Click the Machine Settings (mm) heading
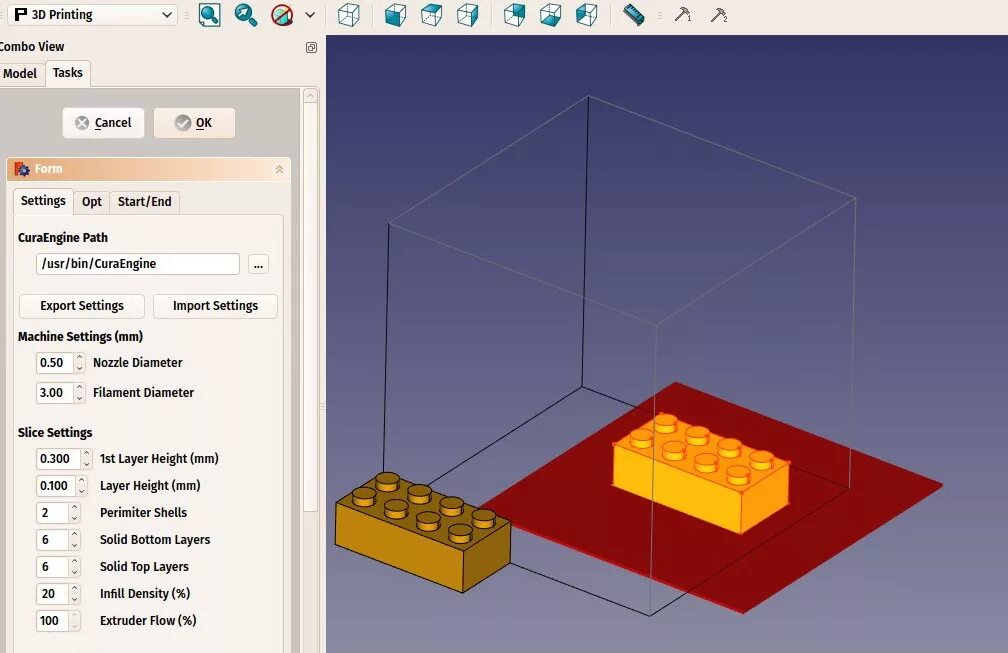The image size is (1008, 653). [80, 337]
